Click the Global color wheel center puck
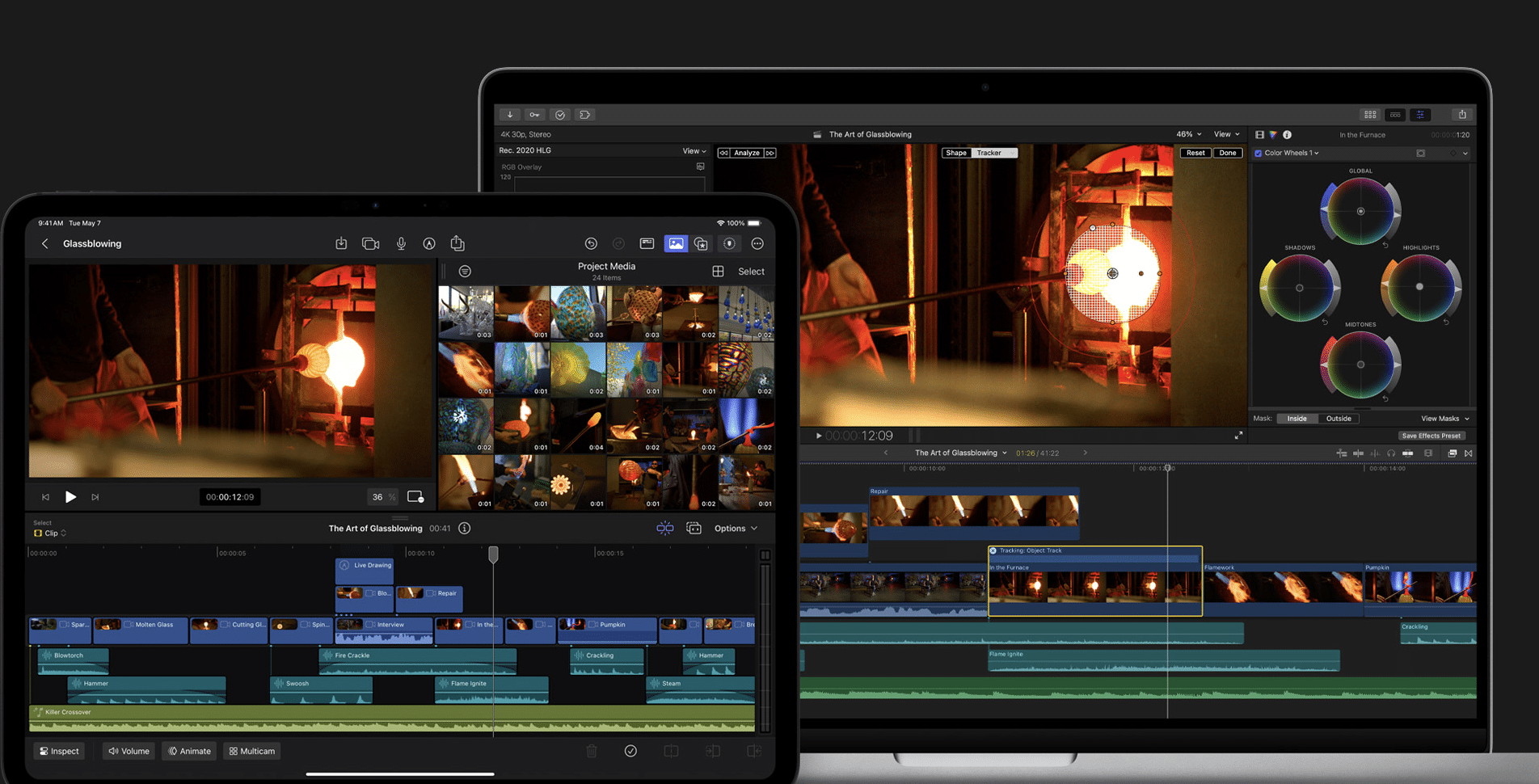 point(1360,211)
